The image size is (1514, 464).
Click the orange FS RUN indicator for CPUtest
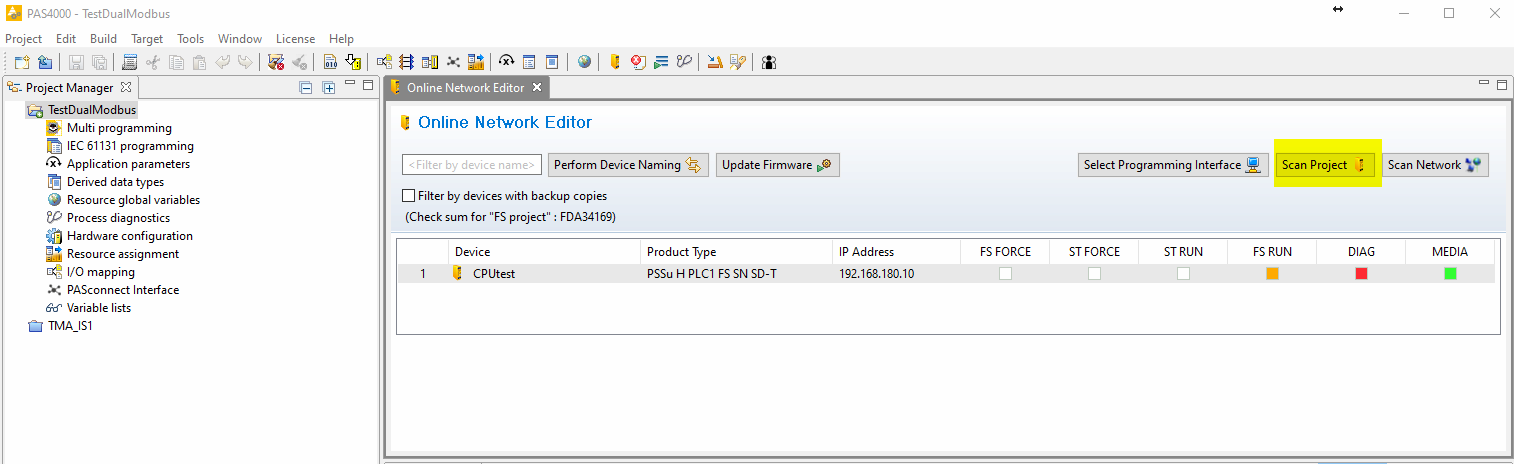click(x=1272, y=273)
